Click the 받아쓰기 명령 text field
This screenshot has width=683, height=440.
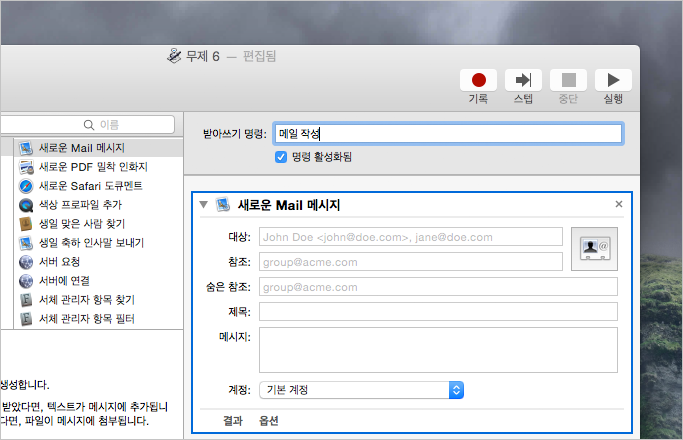tap(448, 134)
